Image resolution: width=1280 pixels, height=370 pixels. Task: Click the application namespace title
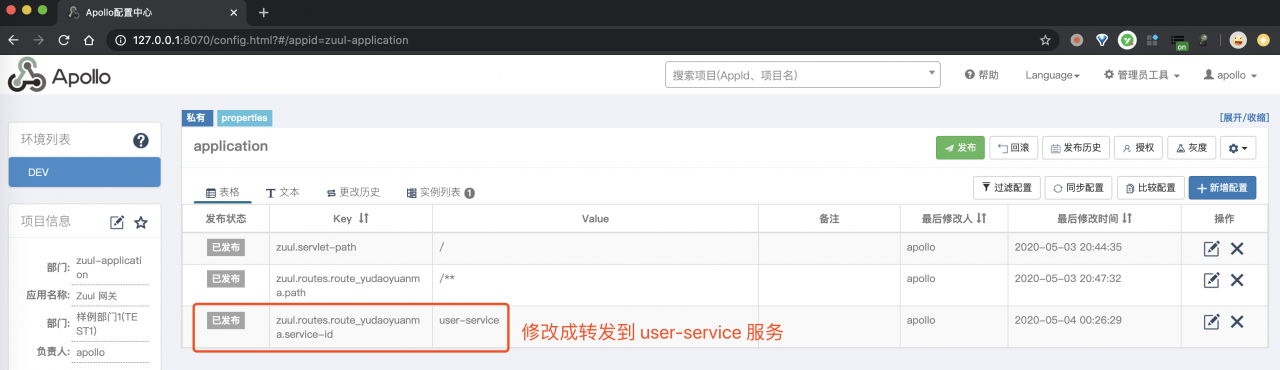coord(231,146)
